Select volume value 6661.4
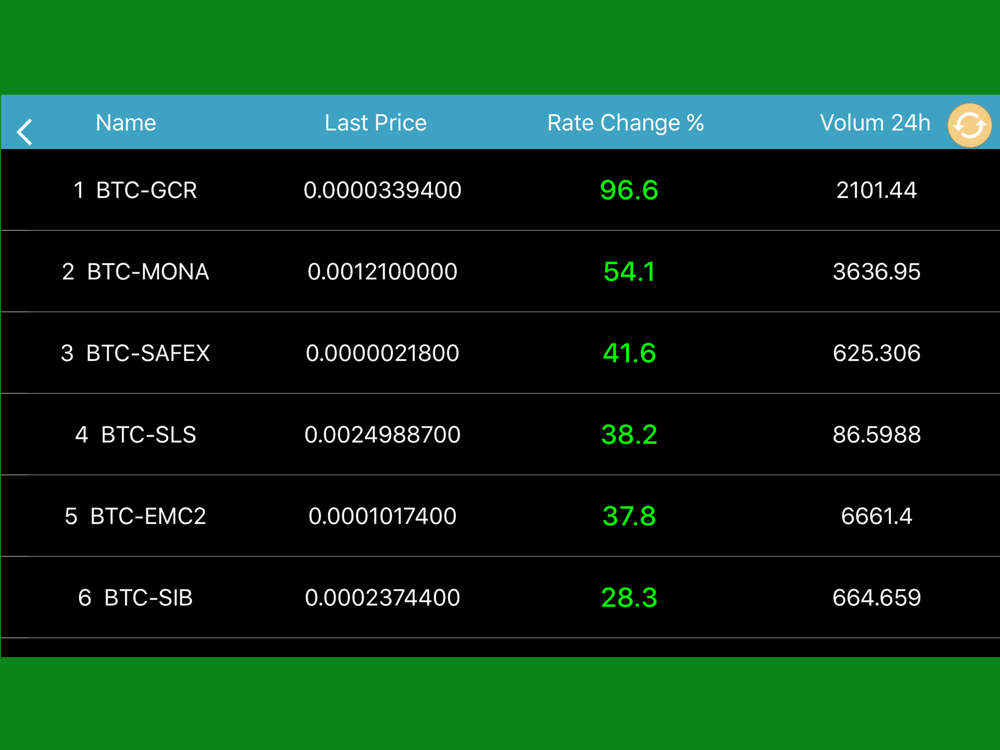Viewport: 1000px width, 750px height. (876, 516)
